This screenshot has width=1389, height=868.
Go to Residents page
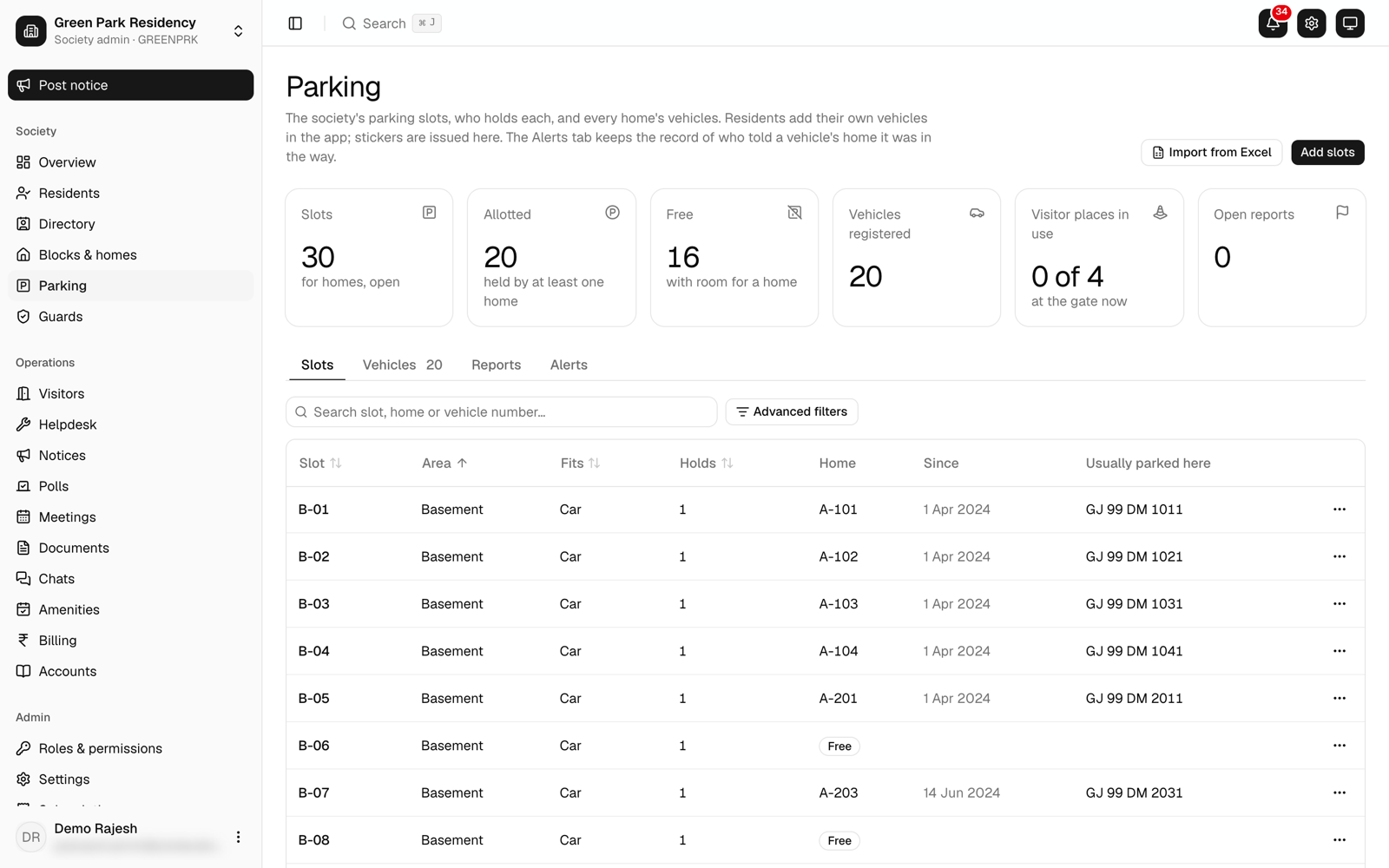tap(130, 194)
